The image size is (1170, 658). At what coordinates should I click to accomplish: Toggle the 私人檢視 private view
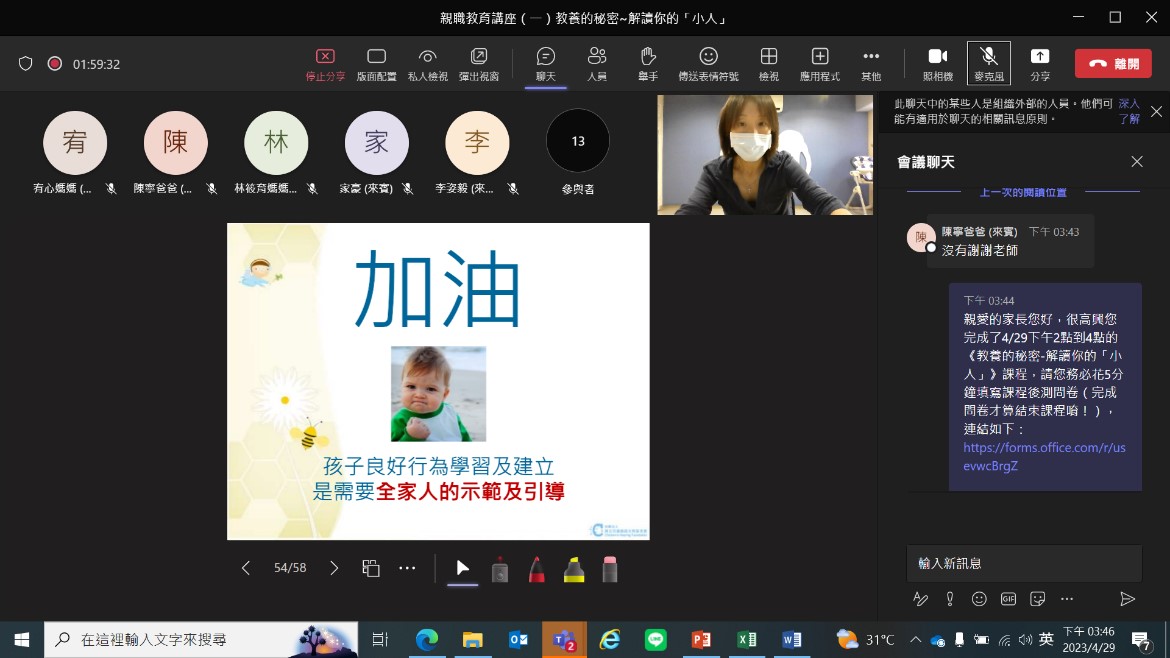point(427,57)
